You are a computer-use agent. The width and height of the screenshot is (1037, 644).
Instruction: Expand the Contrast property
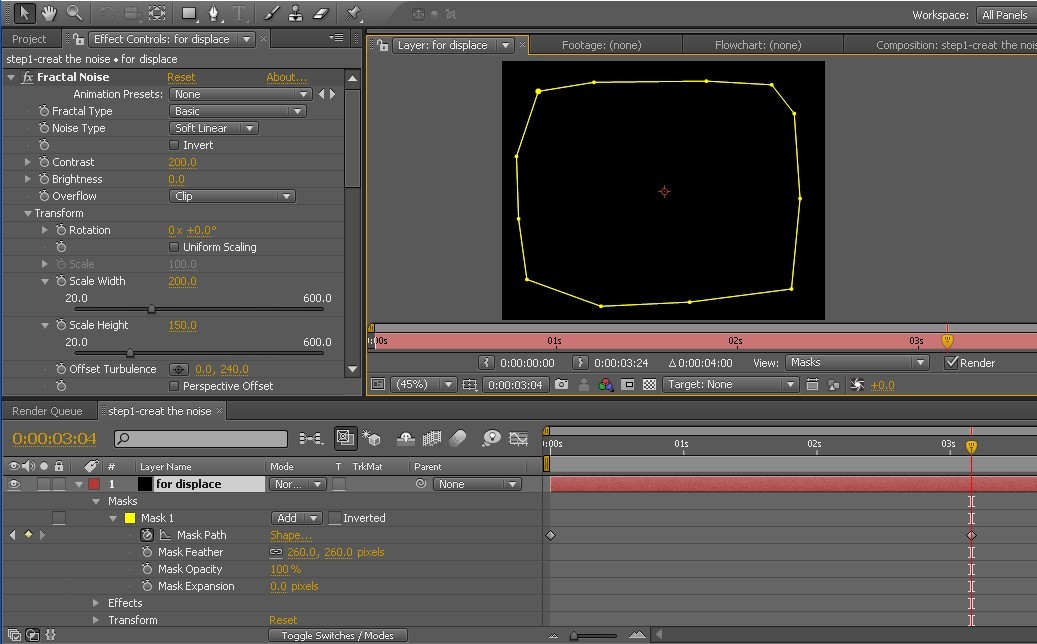tap(27, 162)
